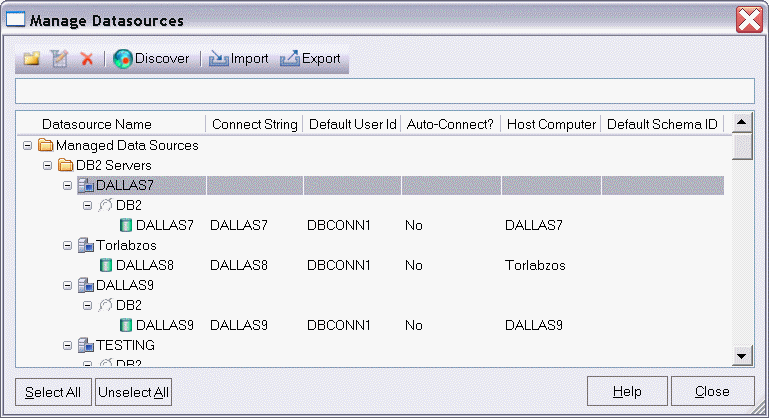Click the DALLAS9 server icon
The width and height of the screenshot is (769, 418).
pos(86,285)
